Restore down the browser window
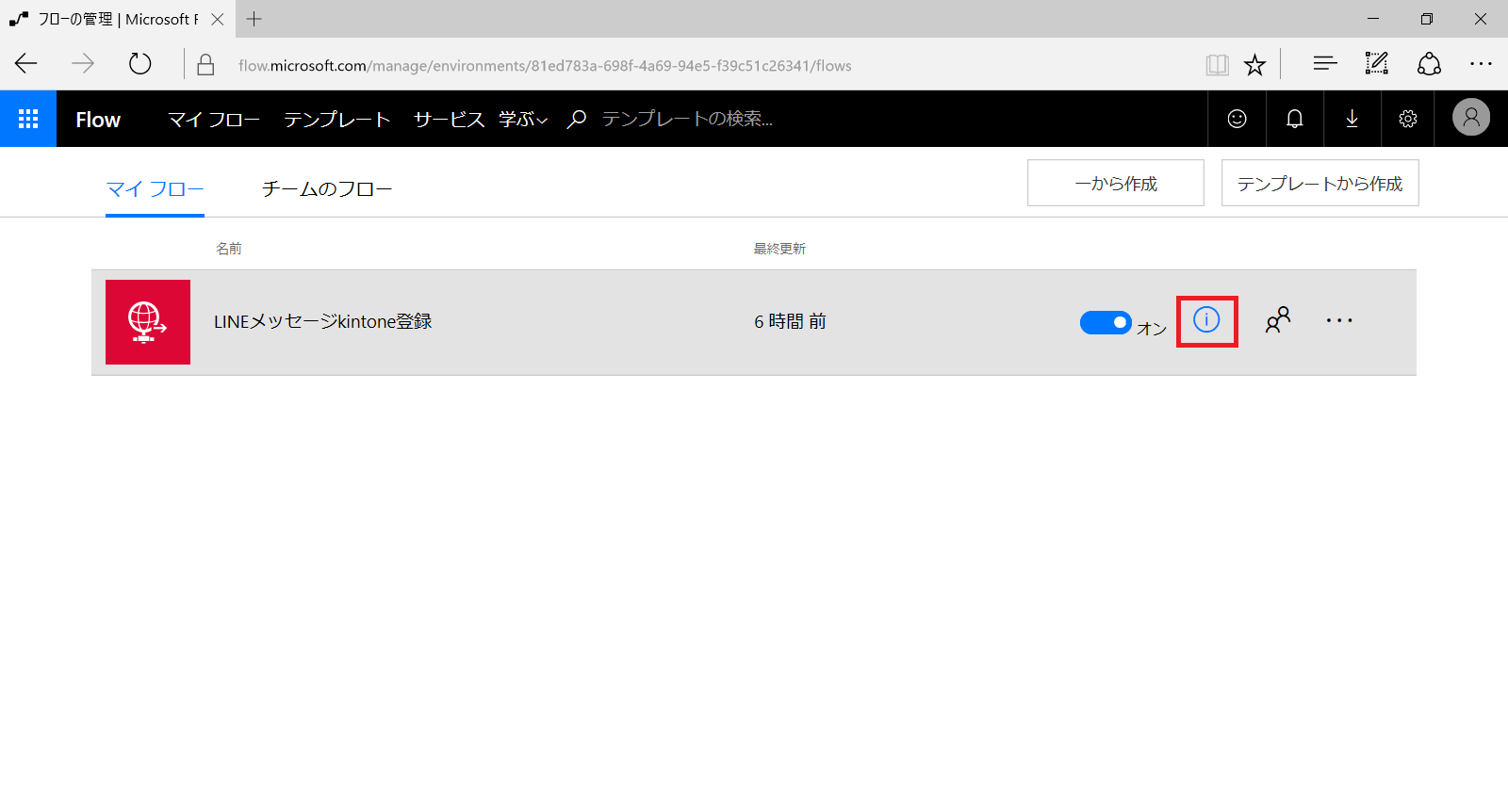Viewport: 1508px width, 812px height. 1427,19
